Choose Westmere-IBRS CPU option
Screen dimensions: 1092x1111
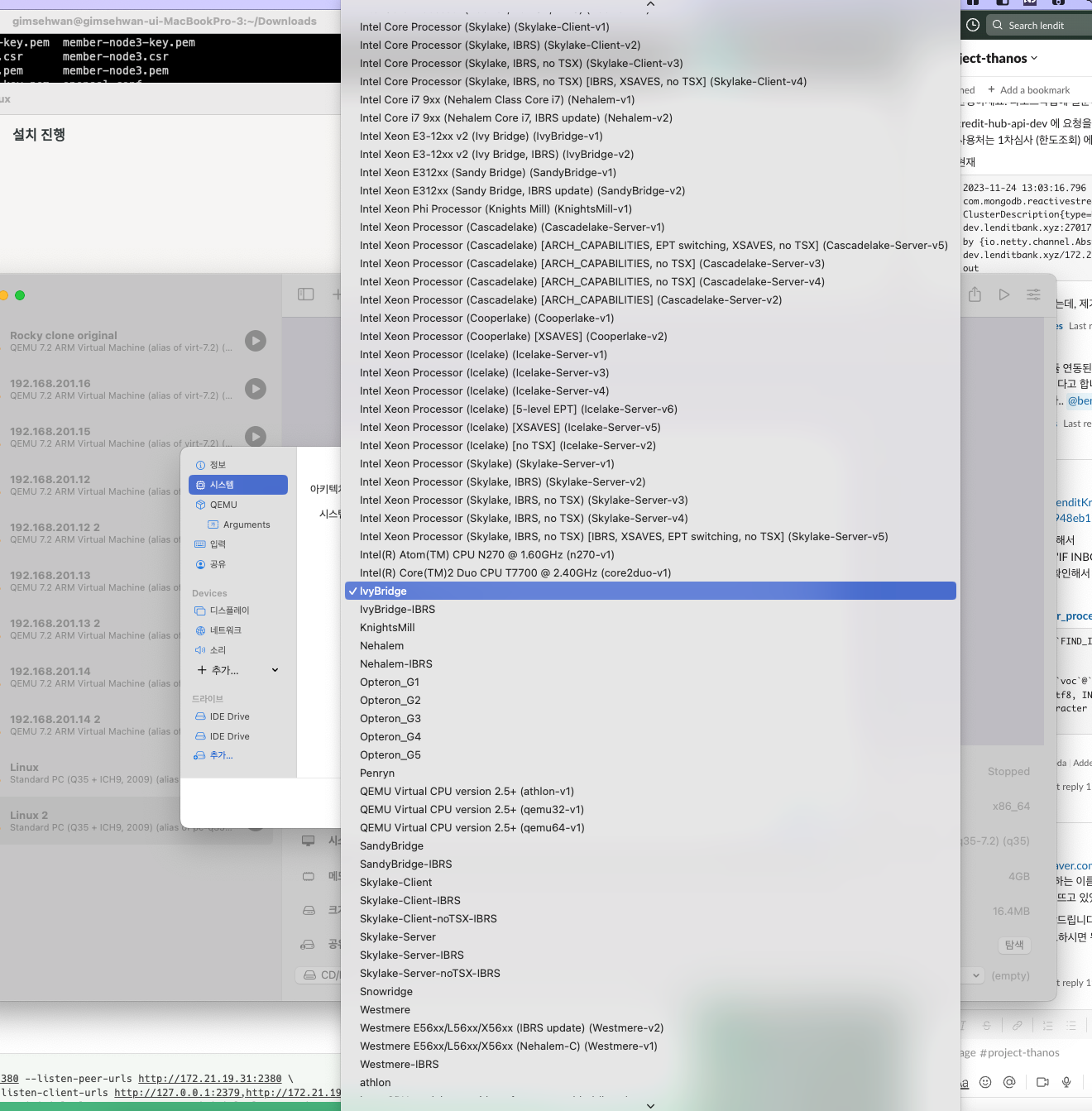point(650,1064)
